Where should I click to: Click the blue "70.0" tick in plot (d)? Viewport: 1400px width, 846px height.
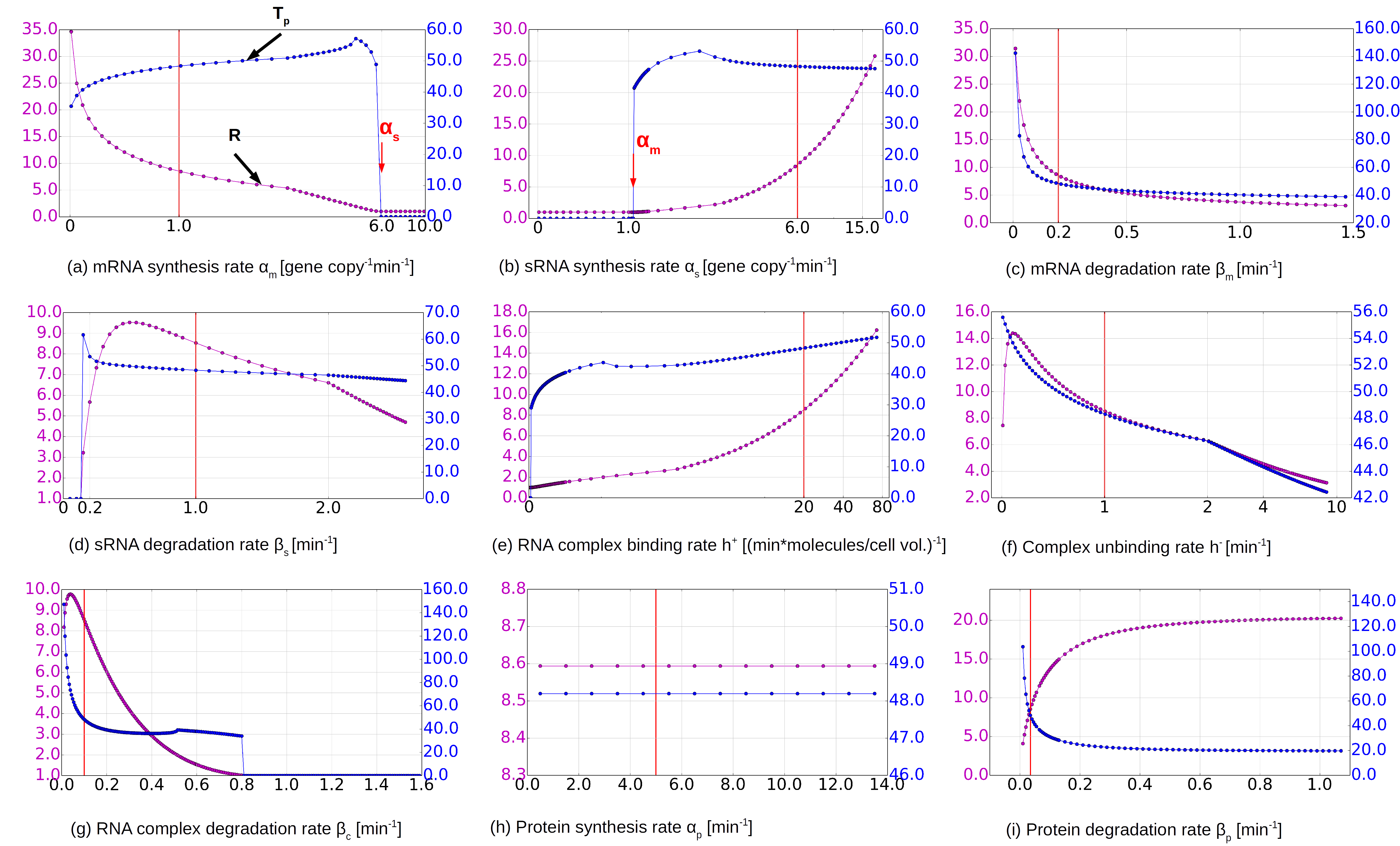tap(442, 312)
